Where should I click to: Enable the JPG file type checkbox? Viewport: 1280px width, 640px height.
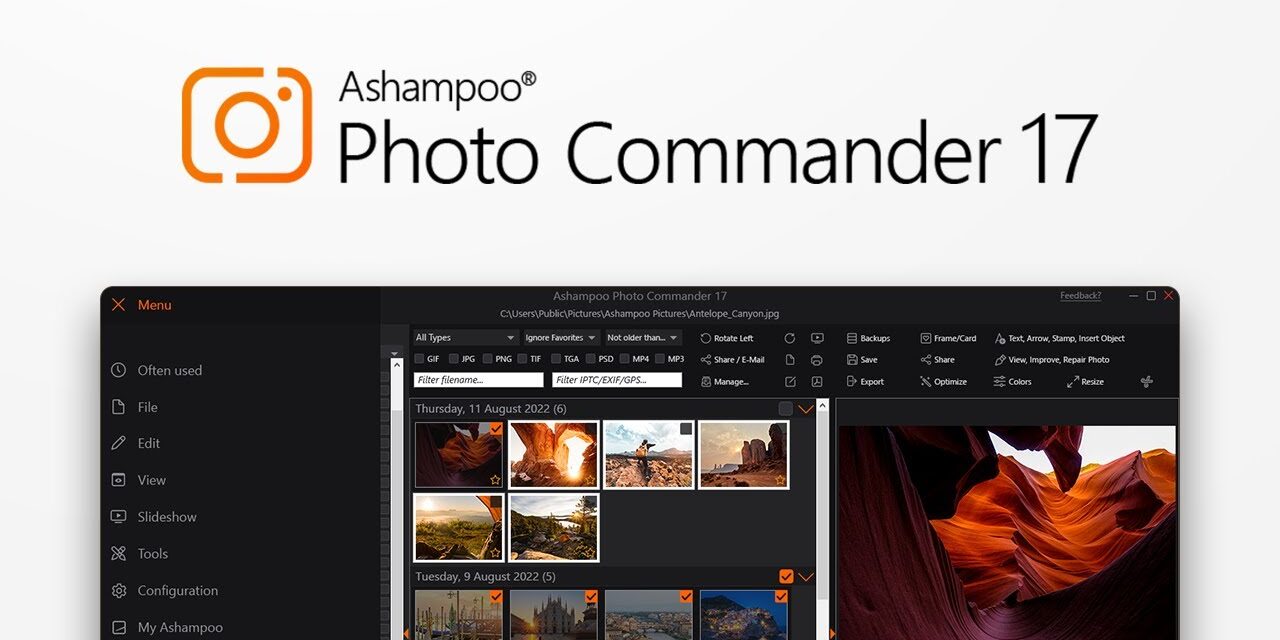[x=454, y=359]
